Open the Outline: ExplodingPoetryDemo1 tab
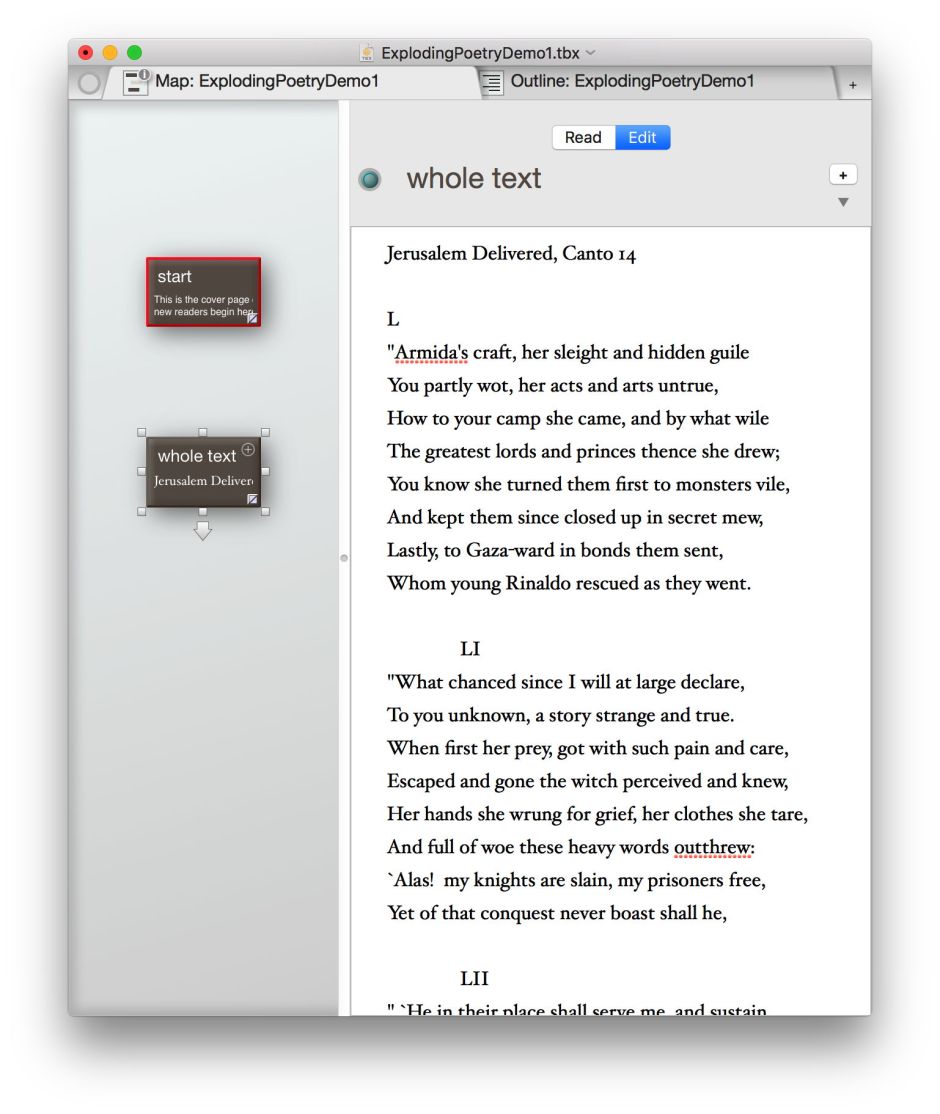The image size is (940, 1114). click(x=632, y=82)
